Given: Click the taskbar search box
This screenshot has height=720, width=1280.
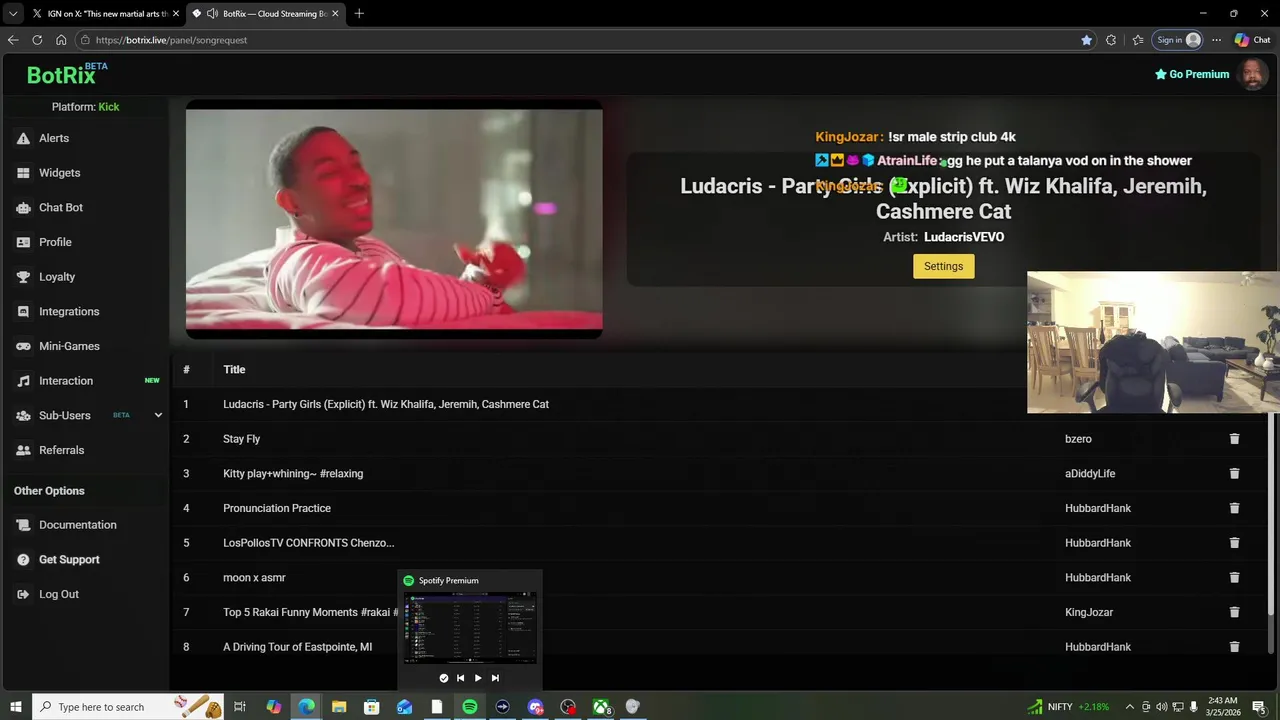Looking at the screenshot, I should [x=128, y=707].
